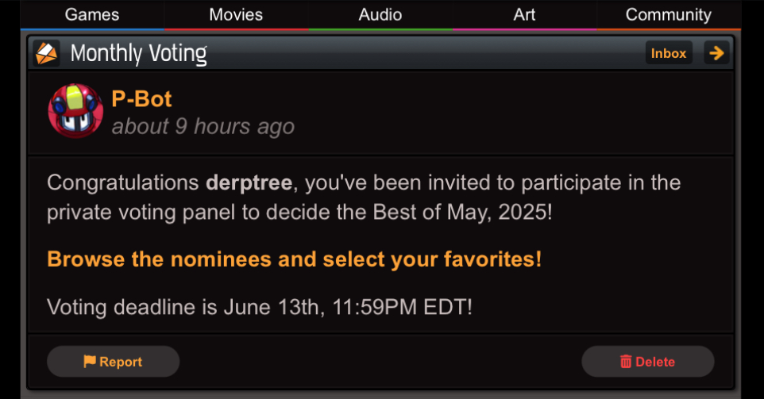
Task: Click the flag icon on Report
Action: (x=89, y=361)
